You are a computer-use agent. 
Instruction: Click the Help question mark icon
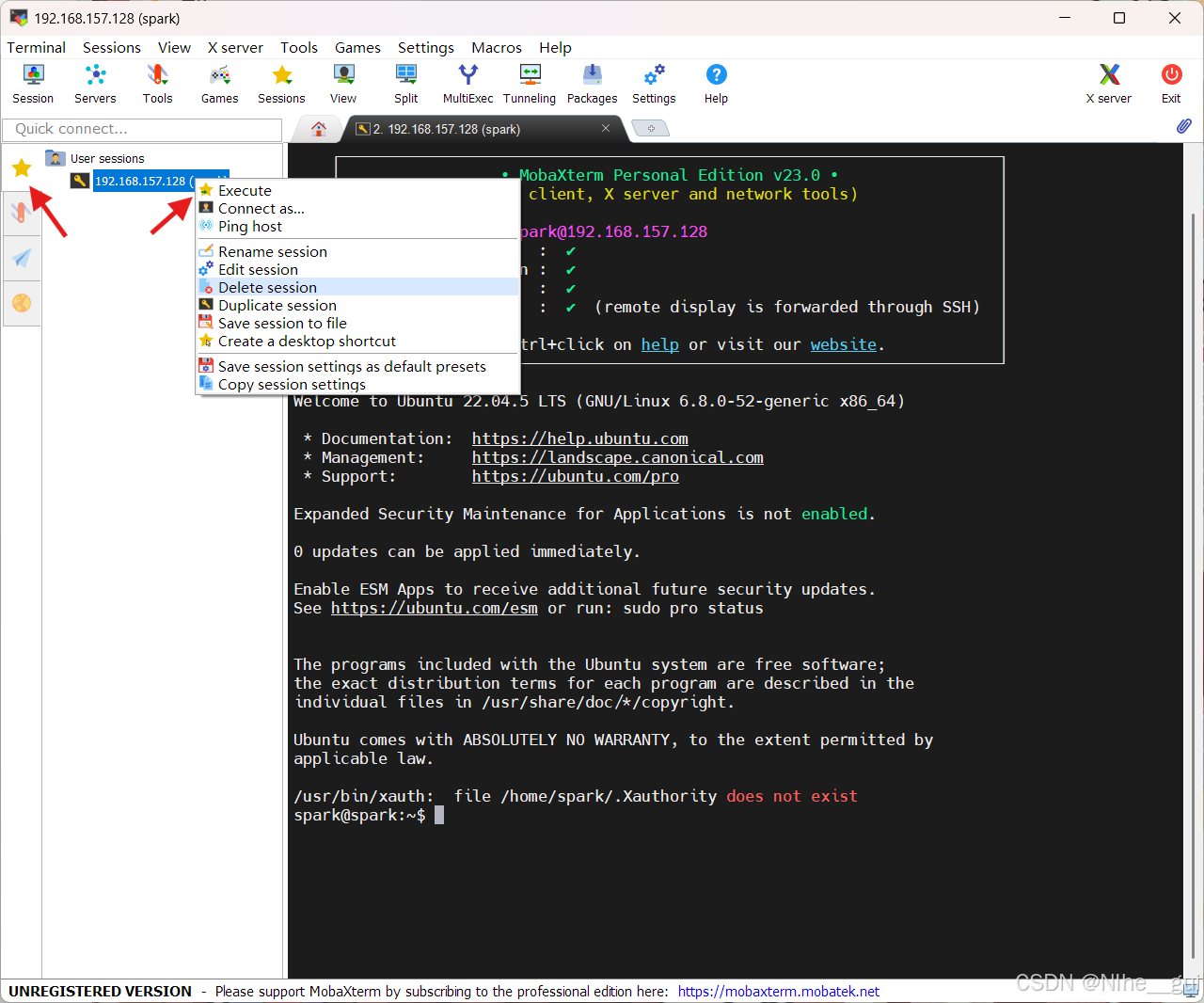(x=716, y=84)
